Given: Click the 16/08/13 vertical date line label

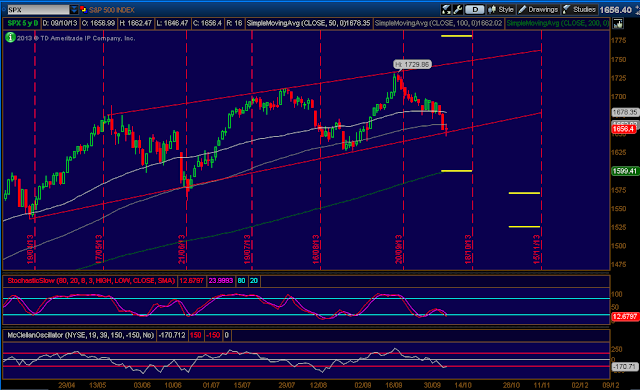Looking at the screenshot, I should click(316, 249).
